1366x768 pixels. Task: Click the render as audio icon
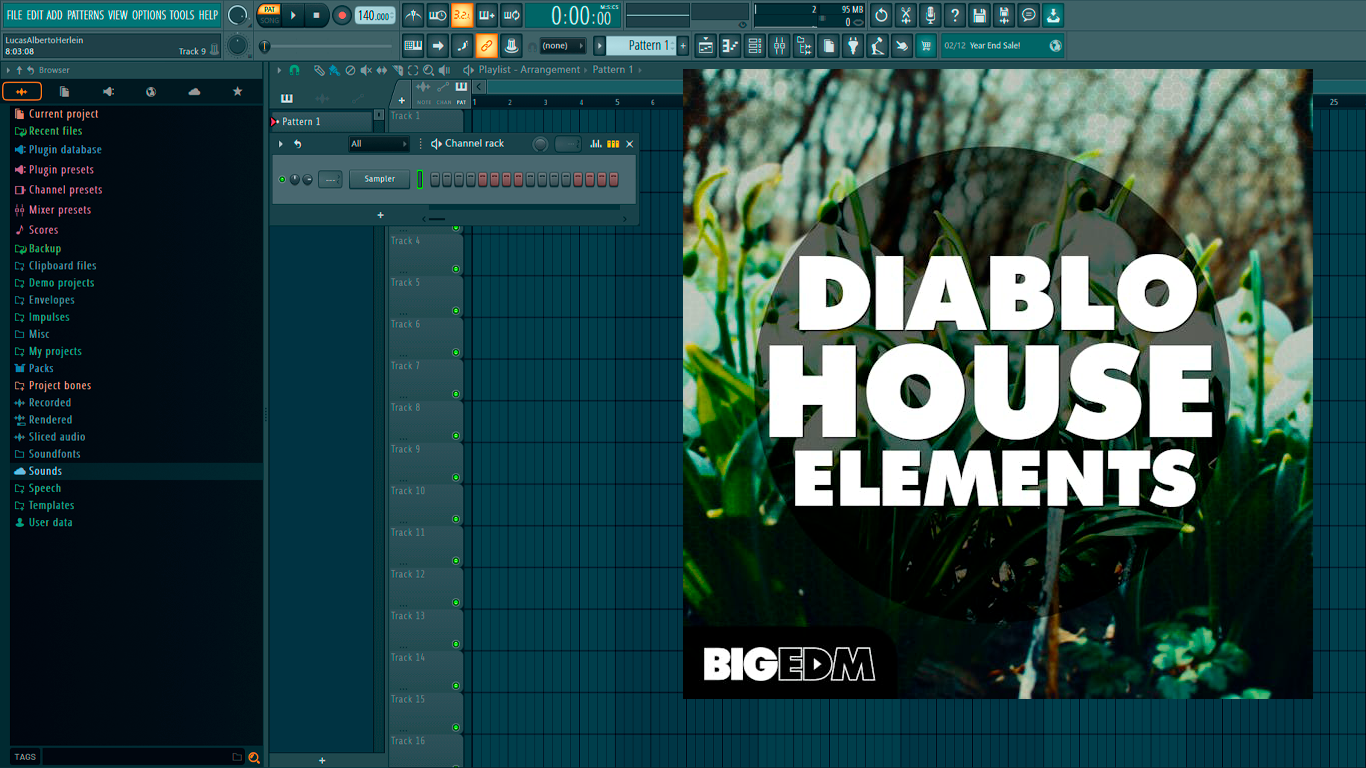[1004, 15]
